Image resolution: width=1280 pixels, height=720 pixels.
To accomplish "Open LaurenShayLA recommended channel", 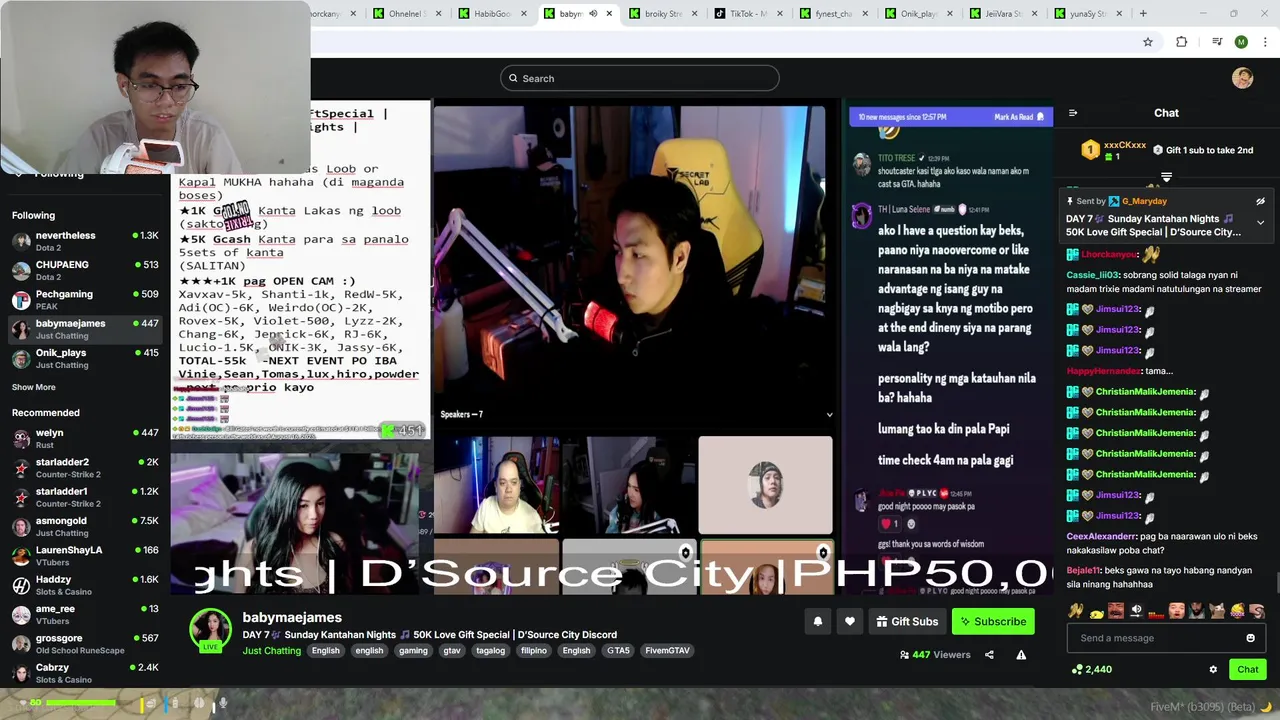I will click(85, 556).
